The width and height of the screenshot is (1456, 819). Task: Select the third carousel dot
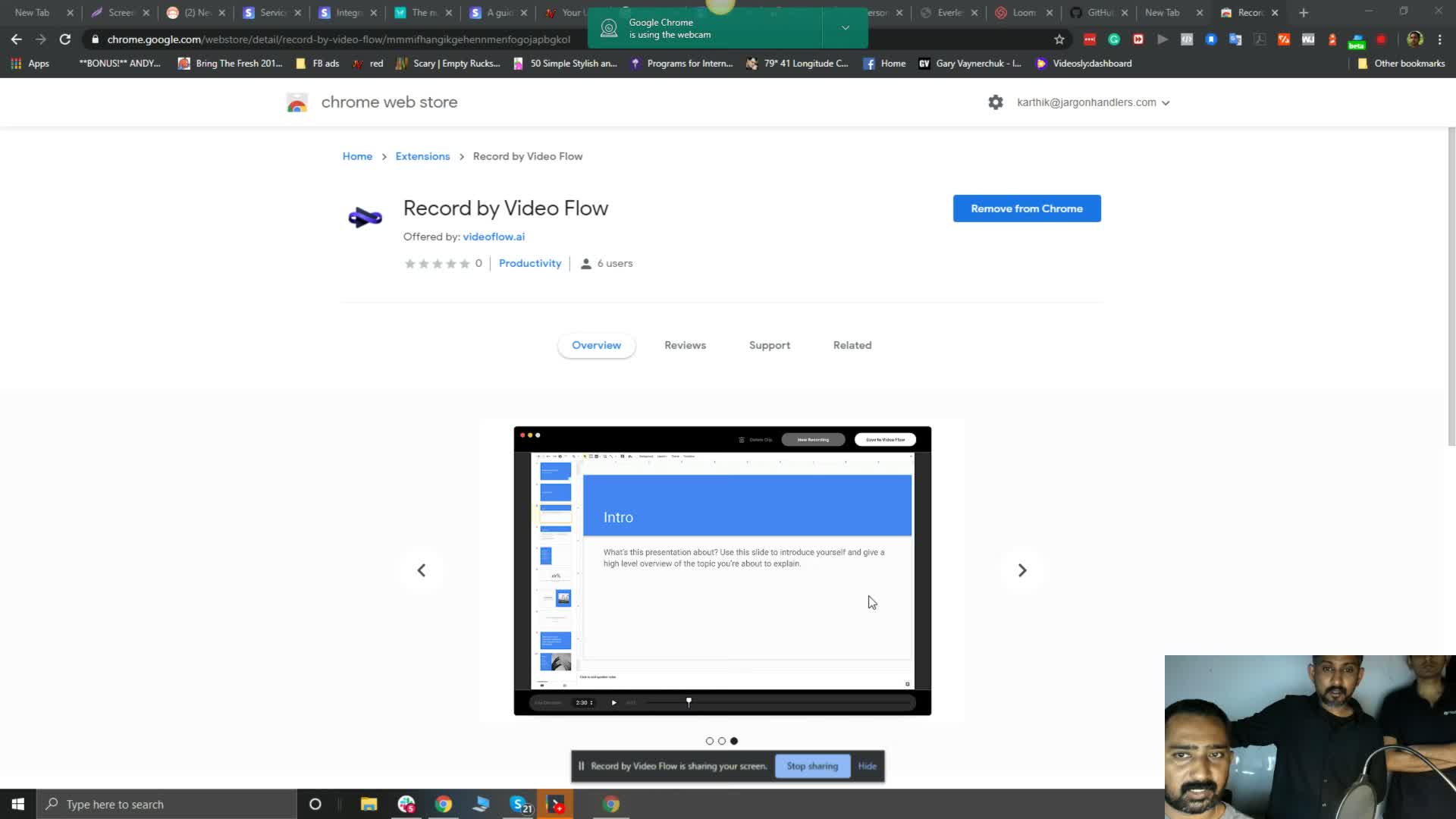(x=734, y=741)
